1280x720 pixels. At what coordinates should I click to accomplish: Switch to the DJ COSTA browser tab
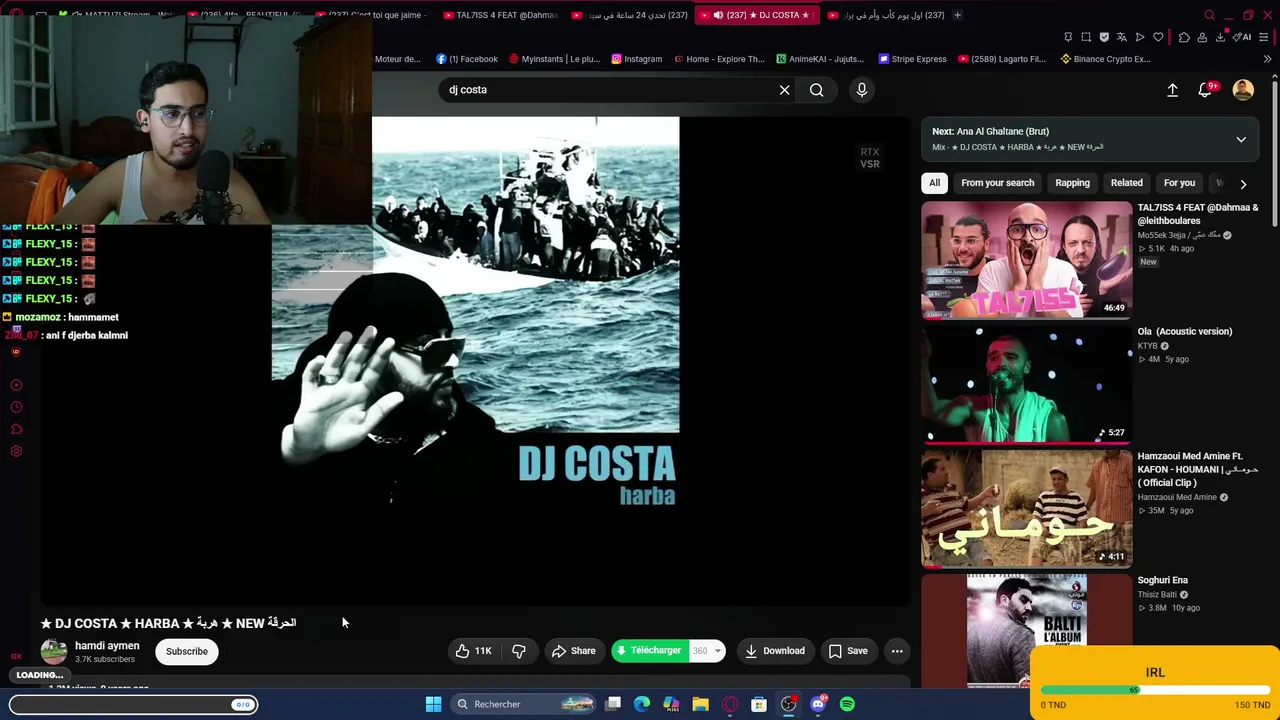tap(757, 15)
